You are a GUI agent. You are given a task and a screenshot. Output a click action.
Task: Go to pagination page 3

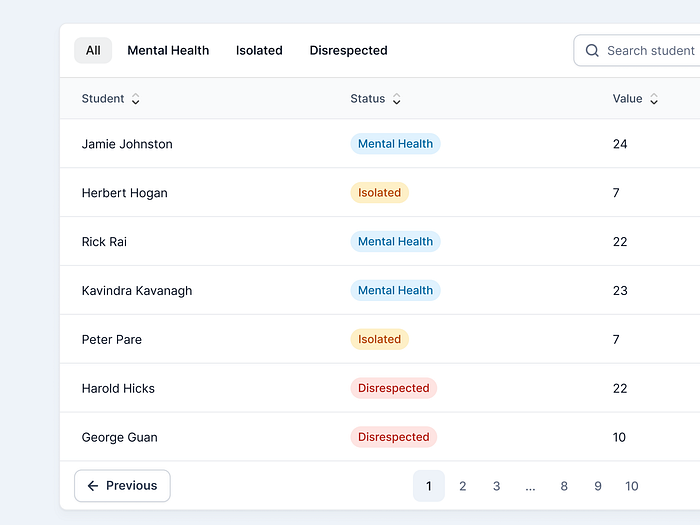tap(496, 486)
